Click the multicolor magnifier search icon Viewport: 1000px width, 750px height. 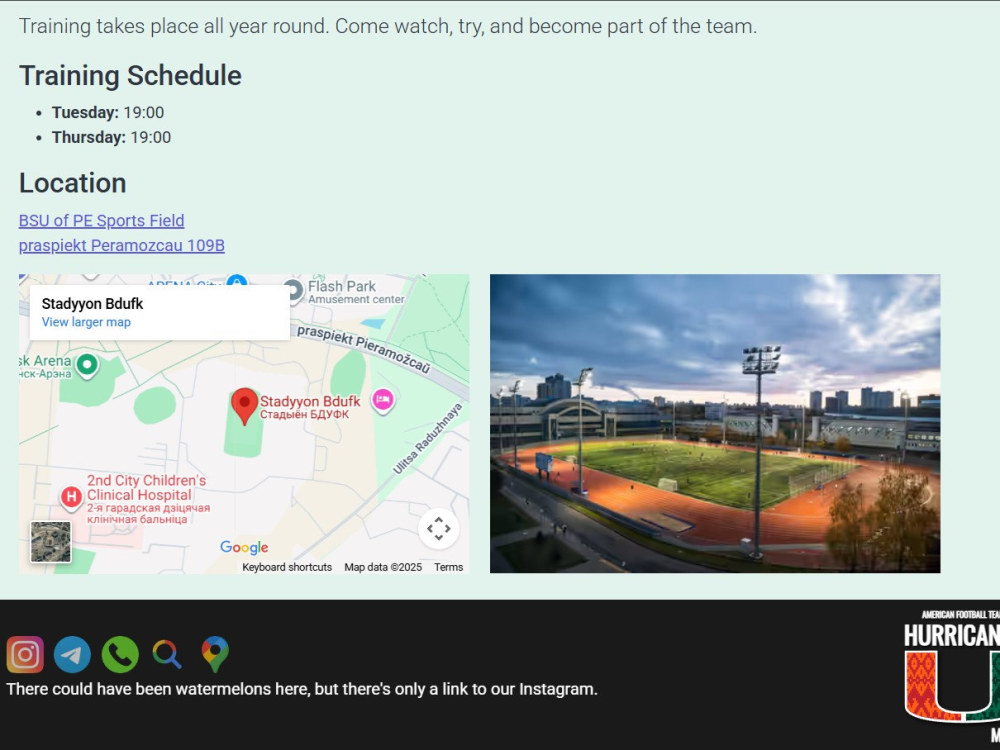click(x=167, y=654)
